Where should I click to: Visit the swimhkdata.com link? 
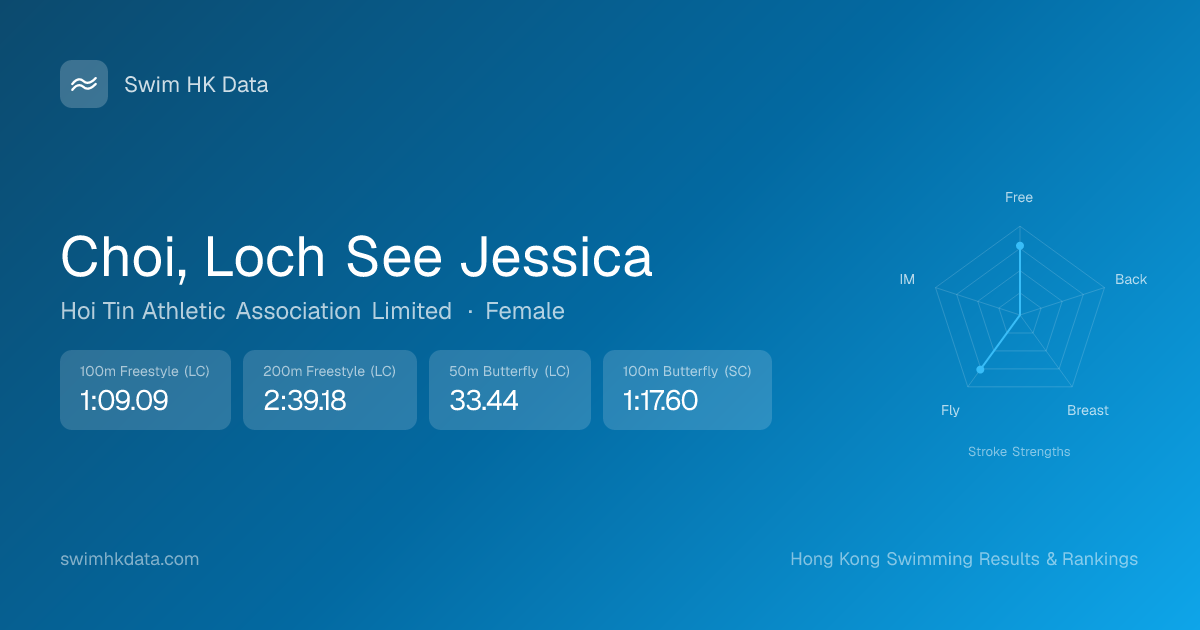[x=130, y=559]
